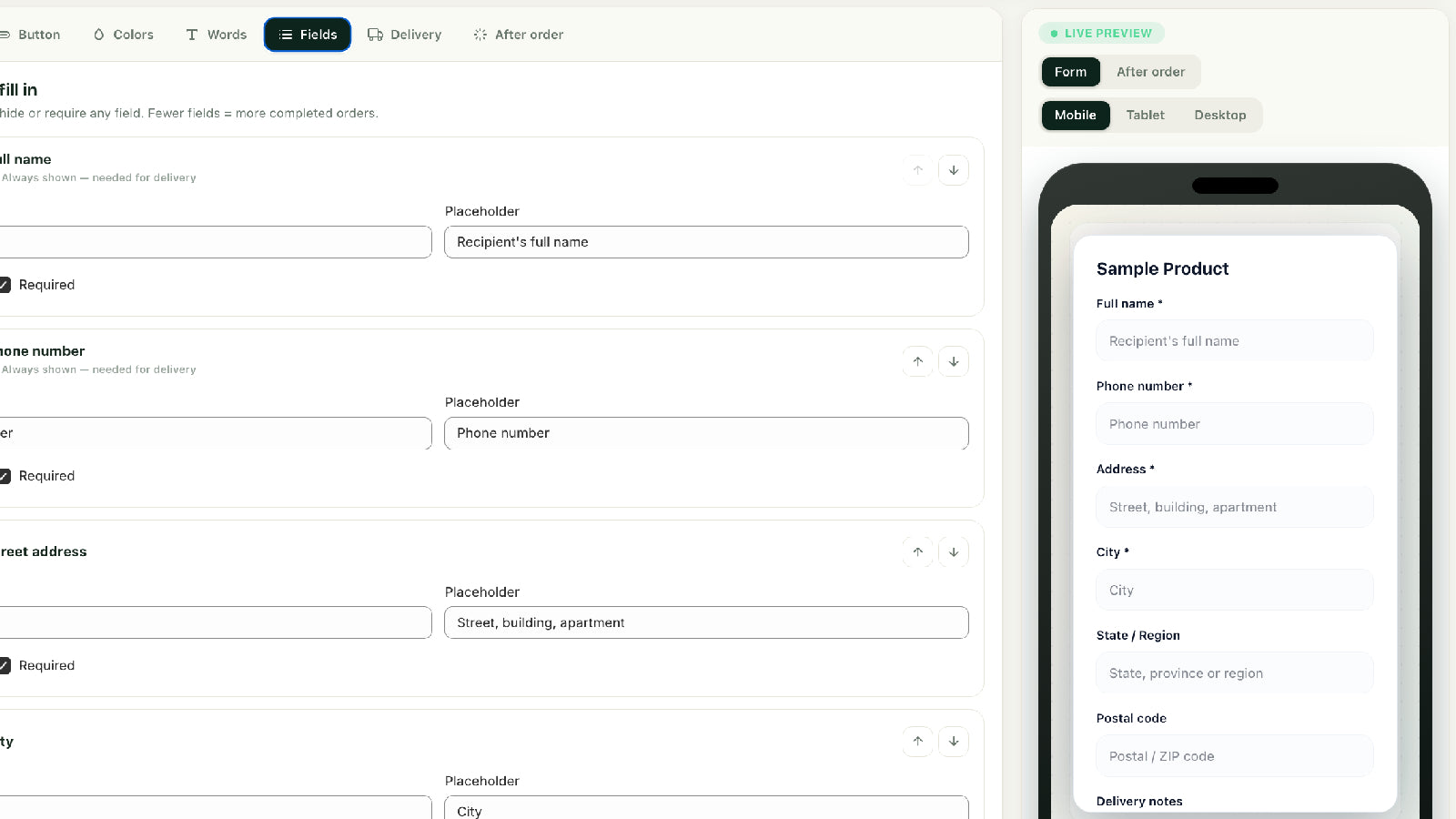Open the Words tab
1456x819 pixels.
point(216,35)
